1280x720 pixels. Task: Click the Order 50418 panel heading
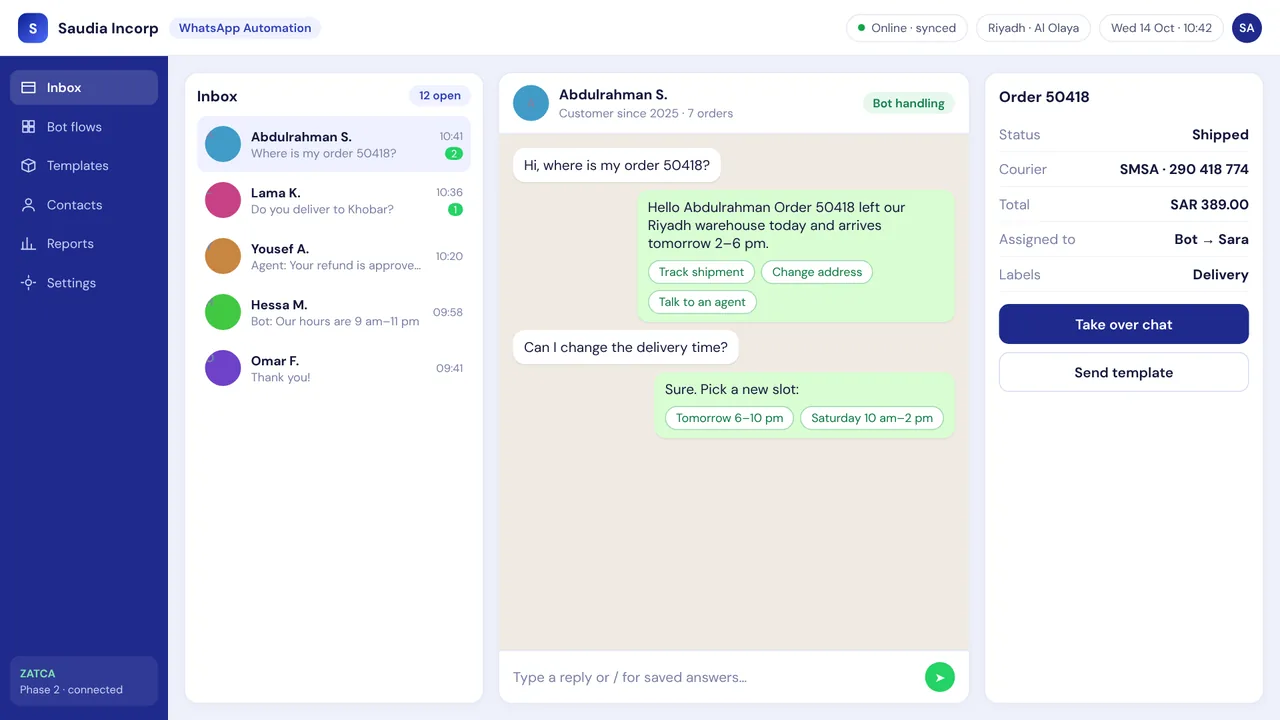tap(1044, 97)
